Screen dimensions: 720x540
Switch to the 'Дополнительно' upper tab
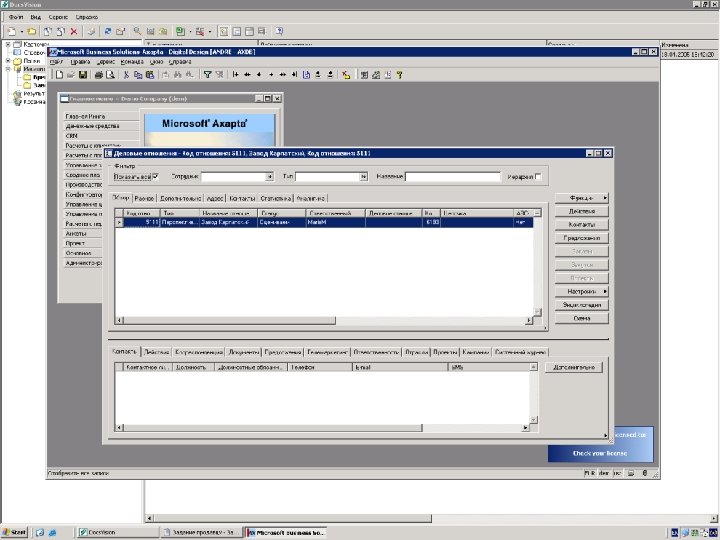point(180,198)
